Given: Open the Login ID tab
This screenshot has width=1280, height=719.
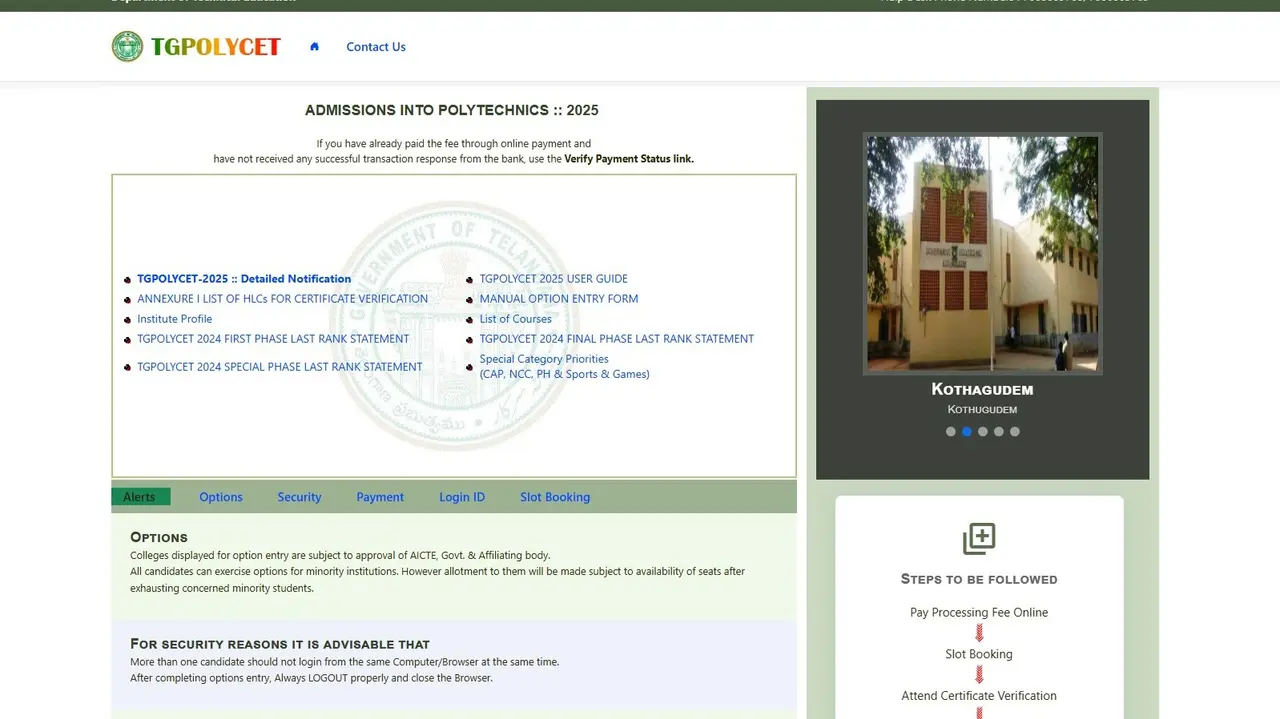Looking at the screenshot, I should [x=461, y=496].
